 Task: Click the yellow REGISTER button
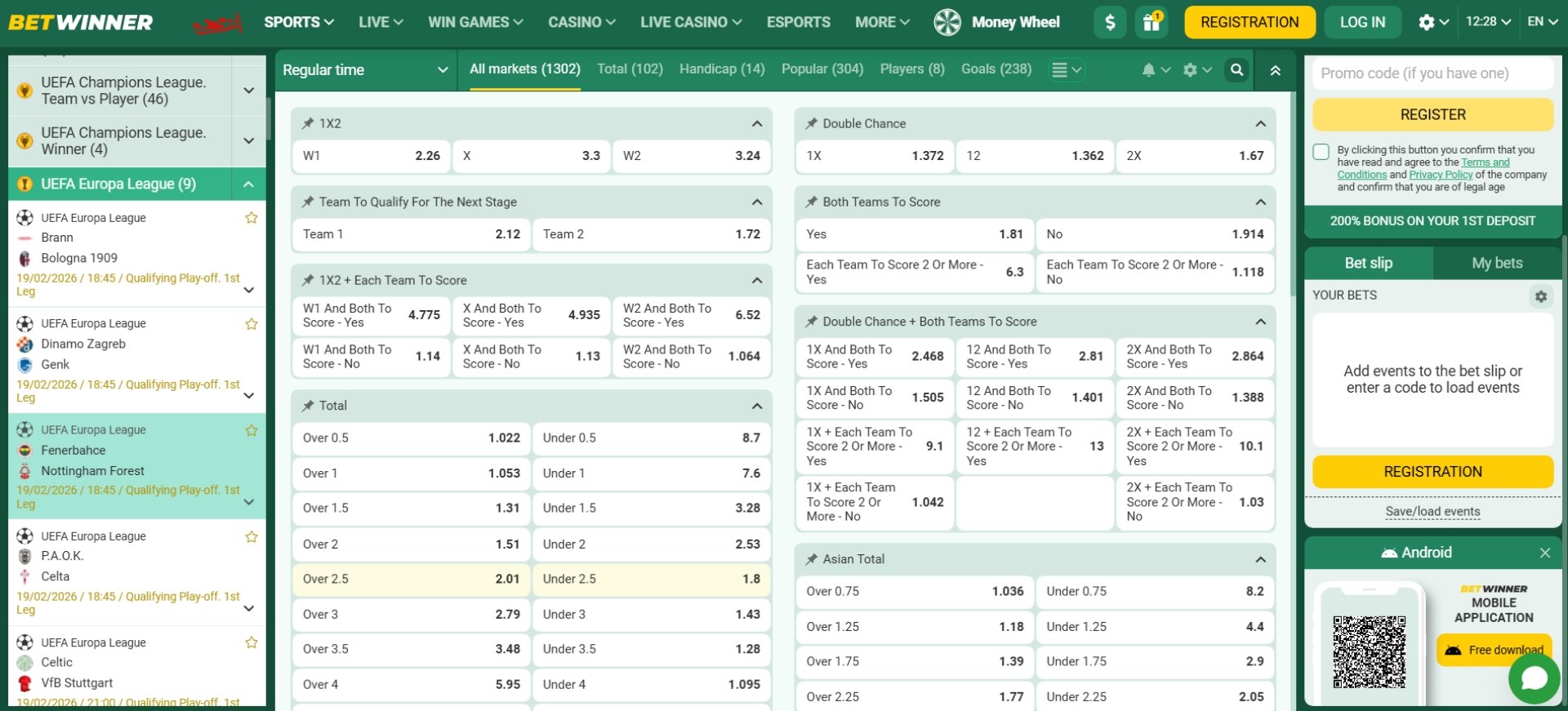(1432, 115)
